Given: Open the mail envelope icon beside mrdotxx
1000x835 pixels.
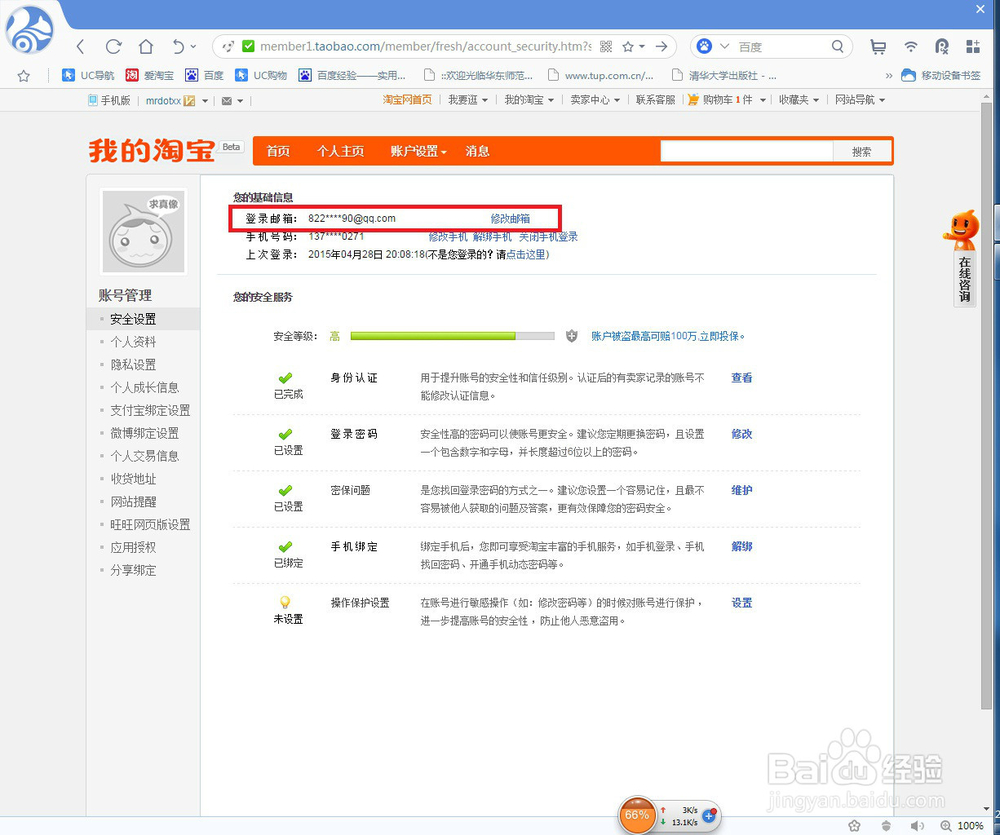Looking at the screenshot, I should [x=229, y=99].
